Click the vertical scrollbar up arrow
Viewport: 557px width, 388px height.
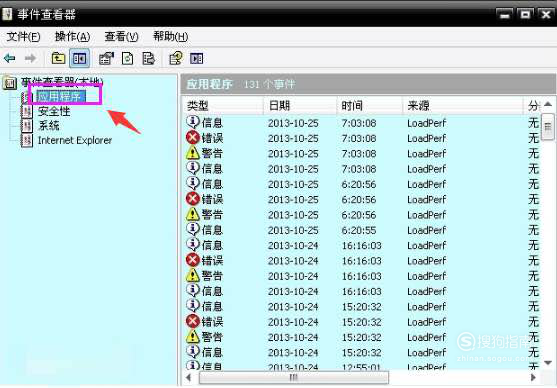[548, 104]
